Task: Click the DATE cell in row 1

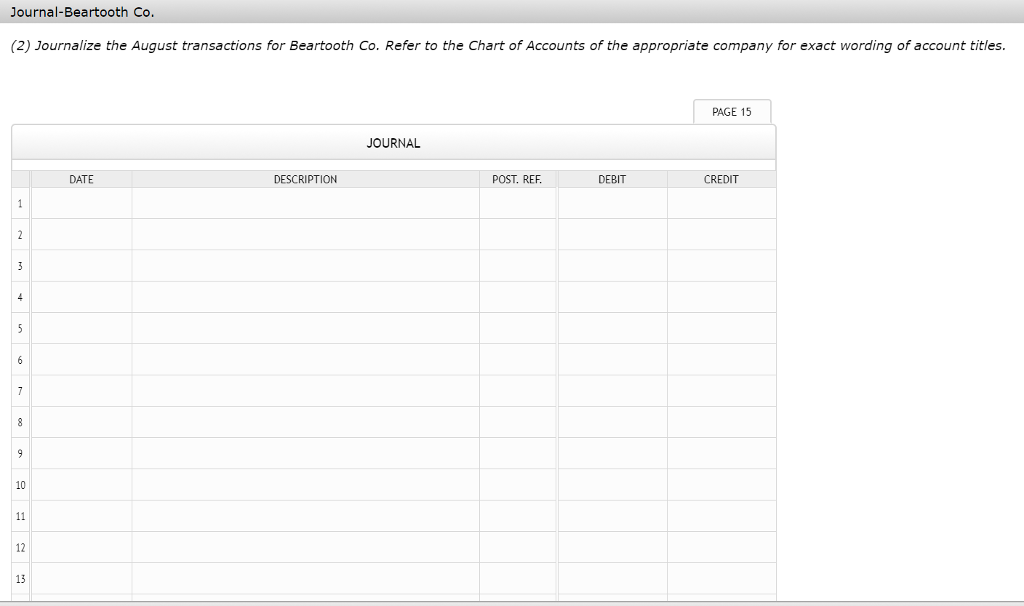Action: [82, 202]
